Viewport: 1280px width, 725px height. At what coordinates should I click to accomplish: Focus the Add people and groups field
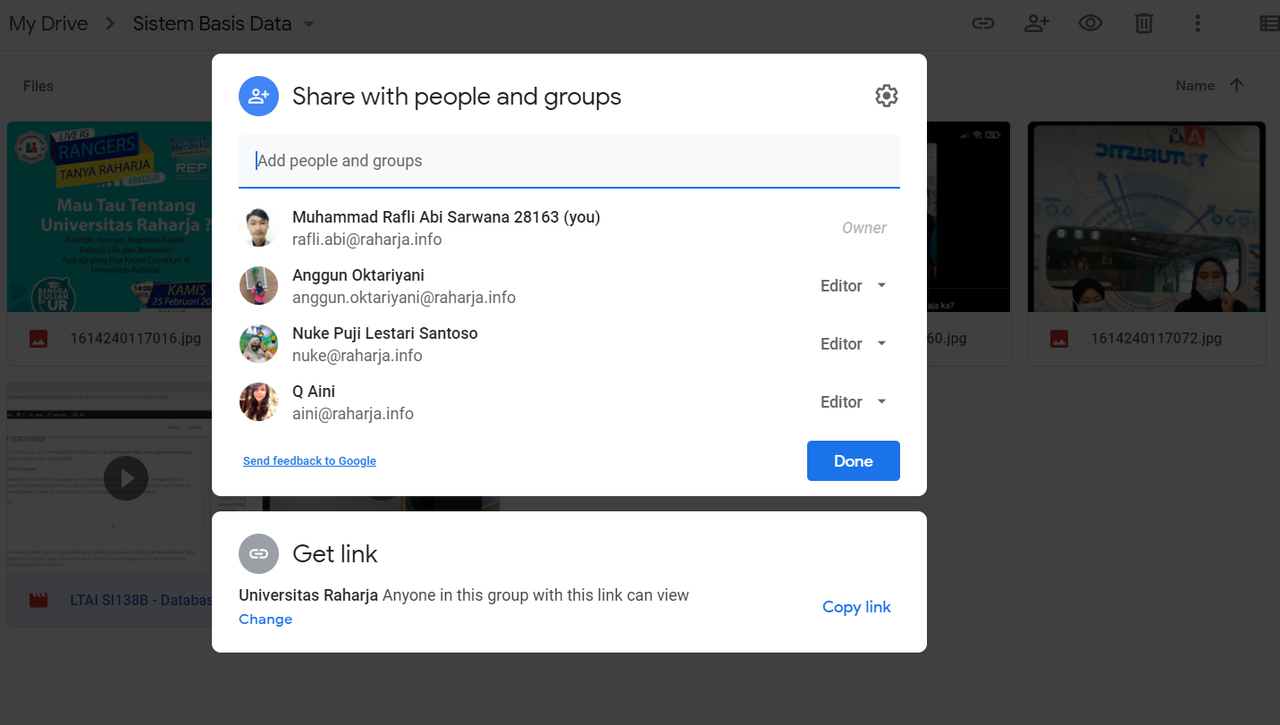click(569, 161)
